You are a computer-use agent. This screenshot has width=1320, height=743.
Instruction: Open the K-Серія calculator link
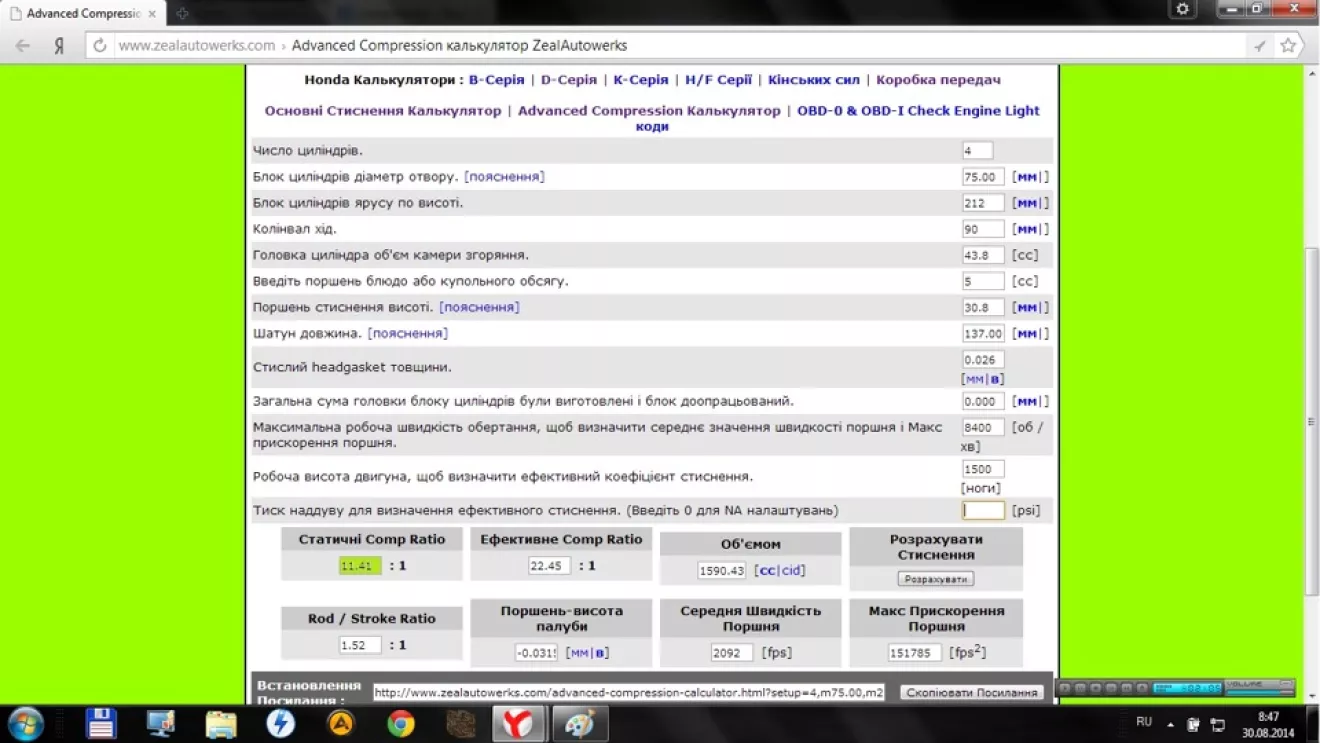[641, 80]
